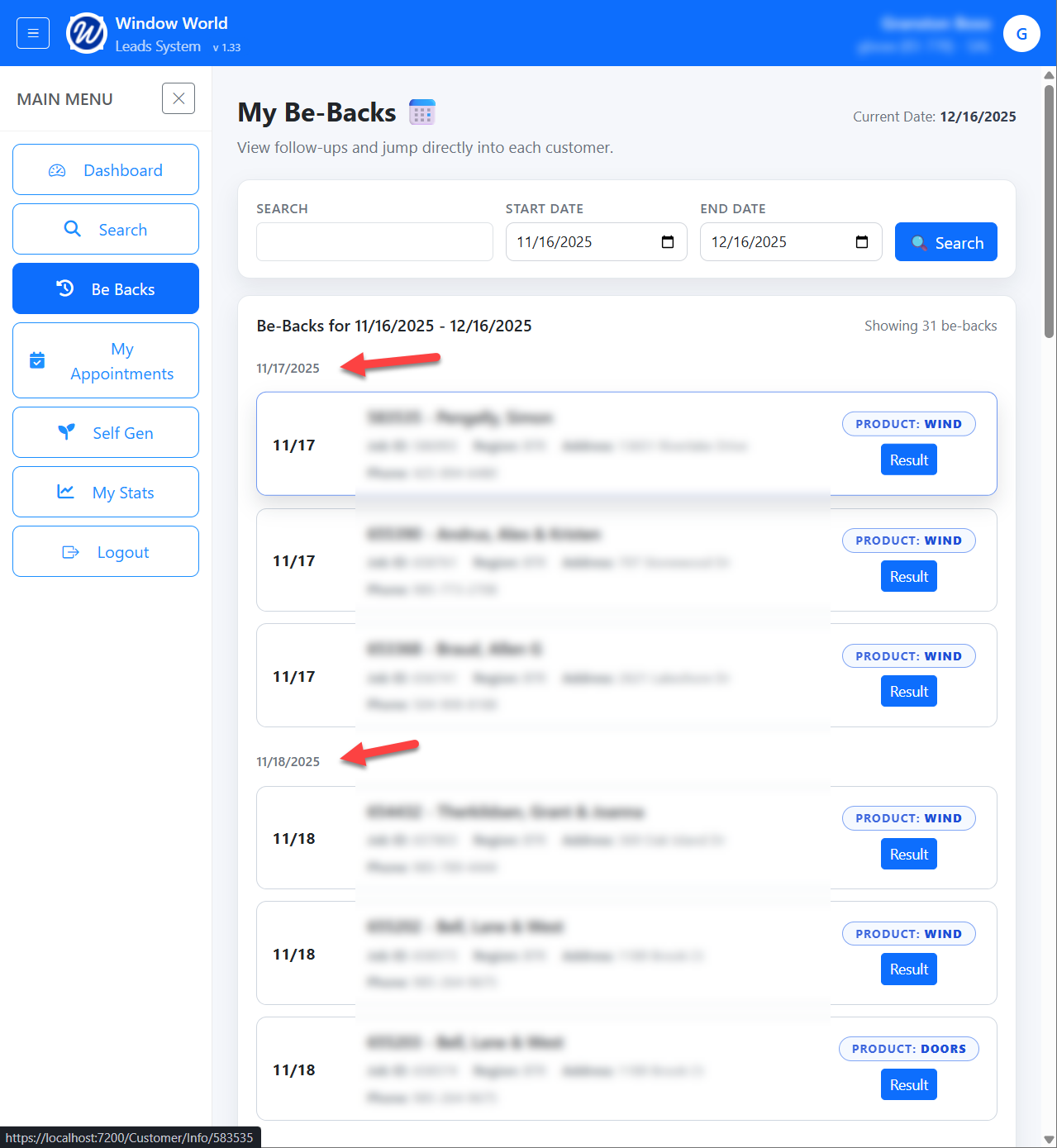Log out using sidebar Logout
This screenshot has height=1148, width=1057.
pos(106,551)
